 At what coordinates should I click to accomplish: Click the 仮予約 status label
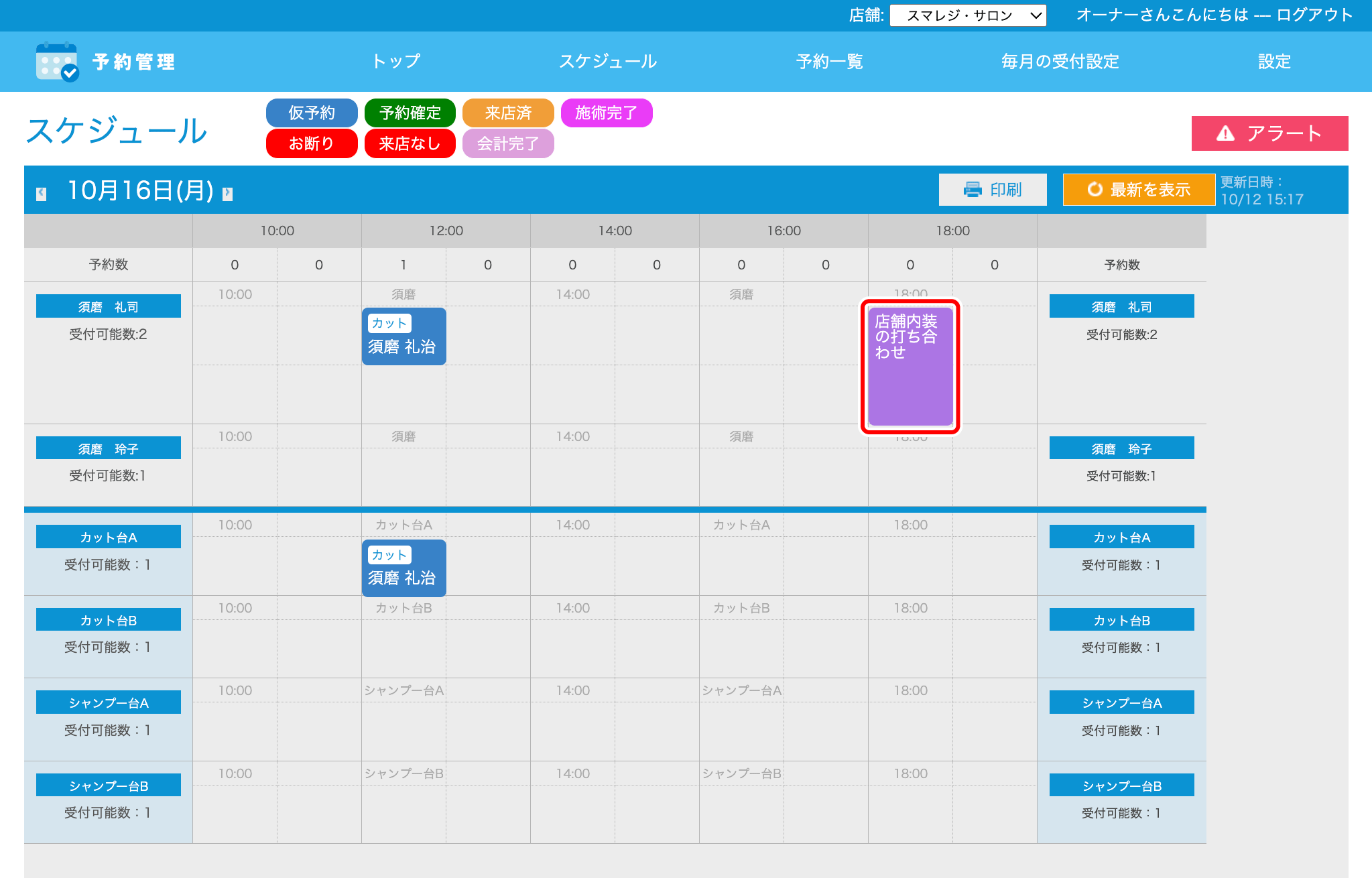312,113
